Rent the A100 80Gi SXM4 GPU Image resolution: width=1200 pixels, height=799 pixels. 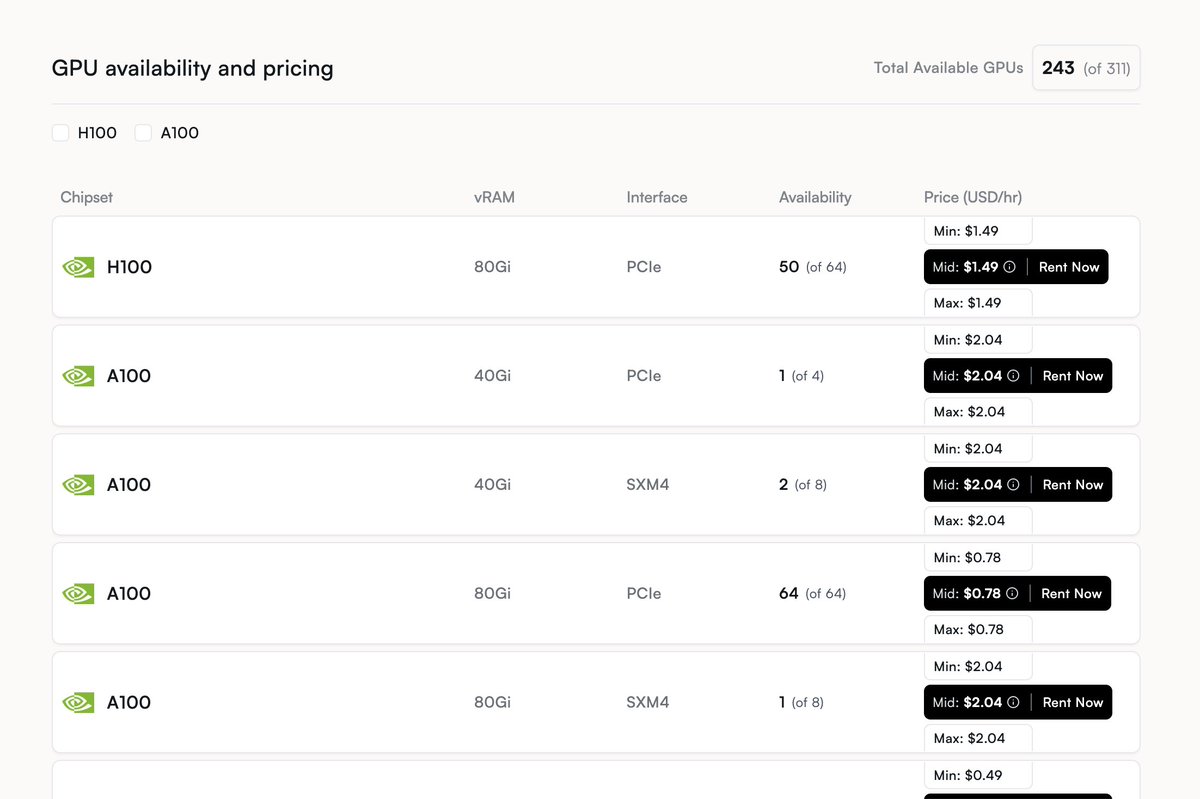[x=1073, y=703]
